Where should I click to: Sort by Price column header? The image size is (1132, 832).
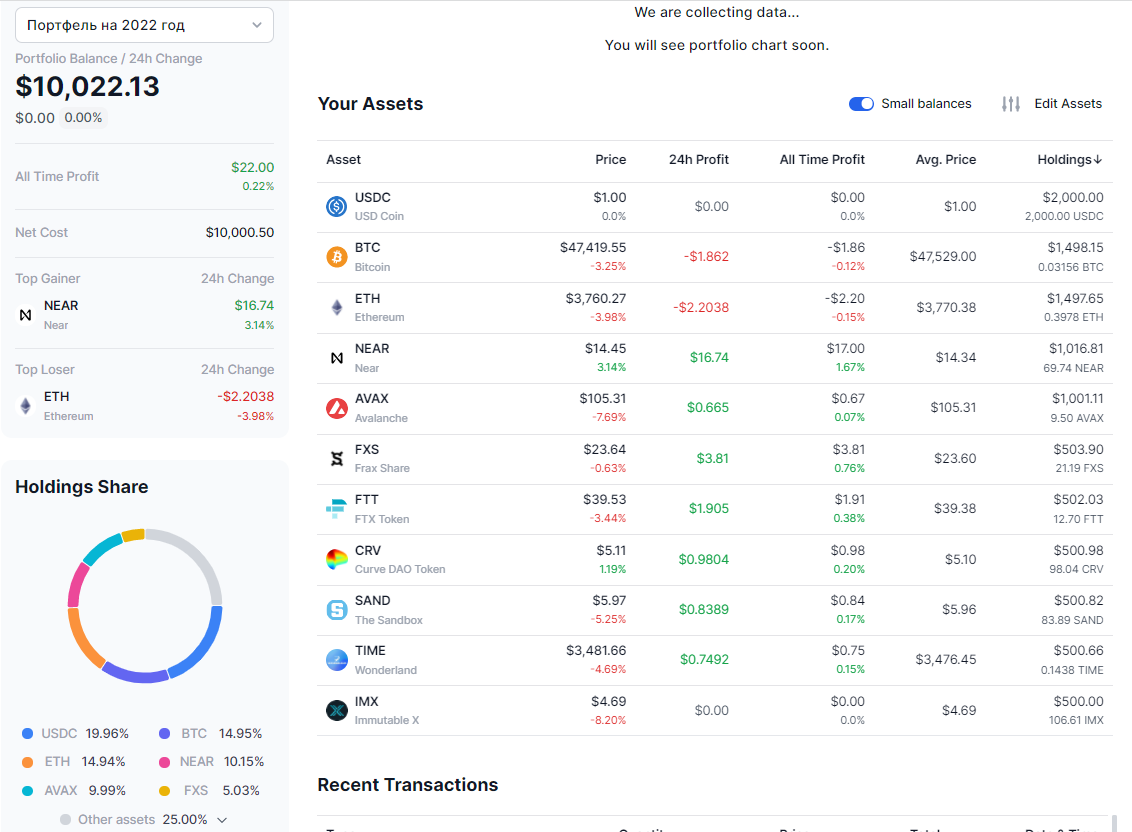611,160
